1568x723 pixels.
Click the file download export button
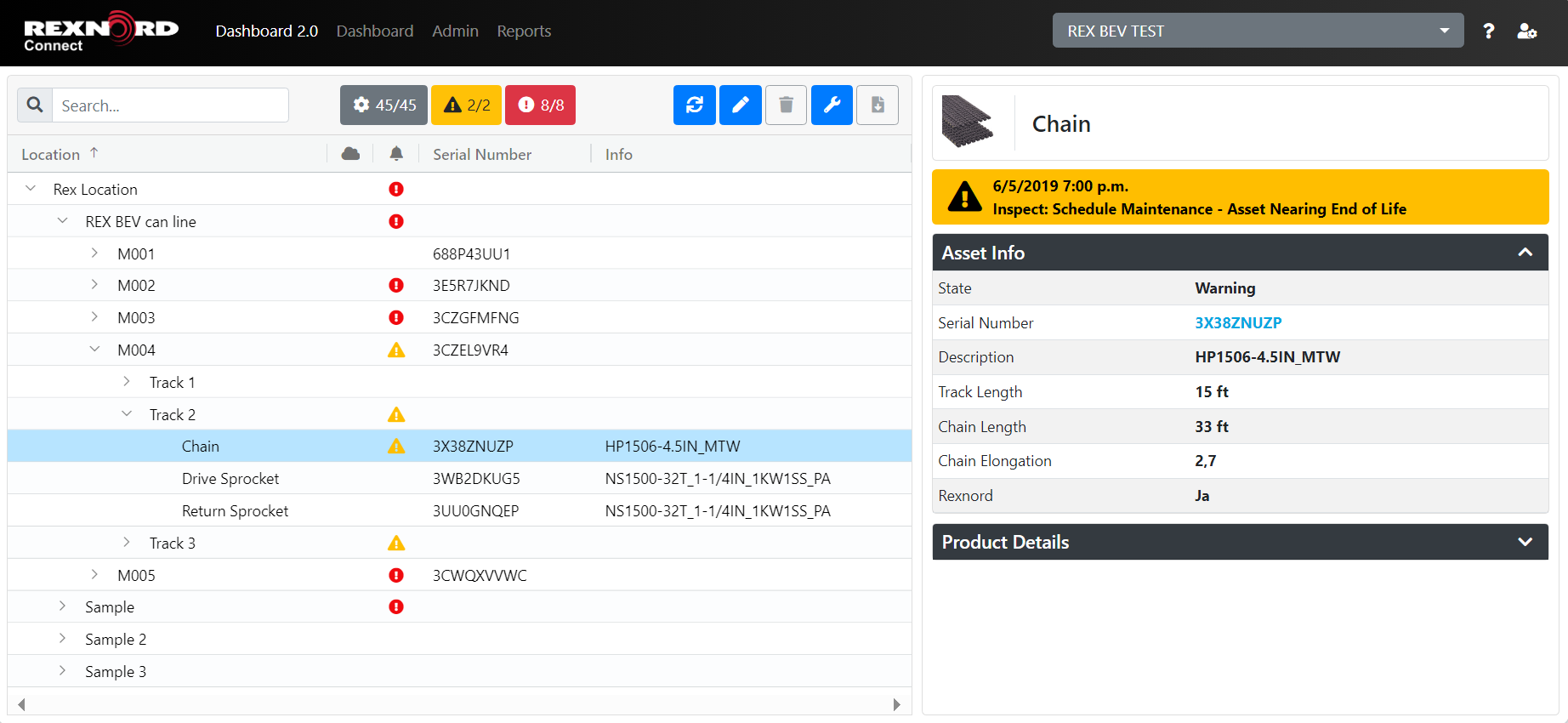click(x=878, y=105)
